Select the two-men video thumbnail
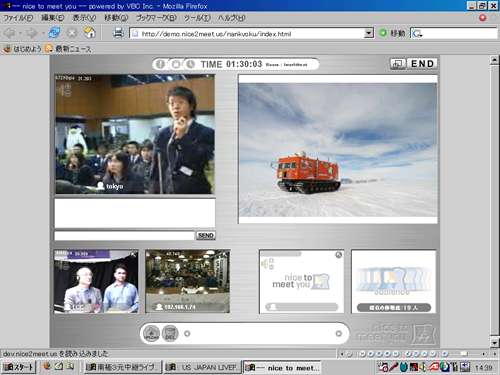Screen dimensions: 500x375 [x=96, y=281]
